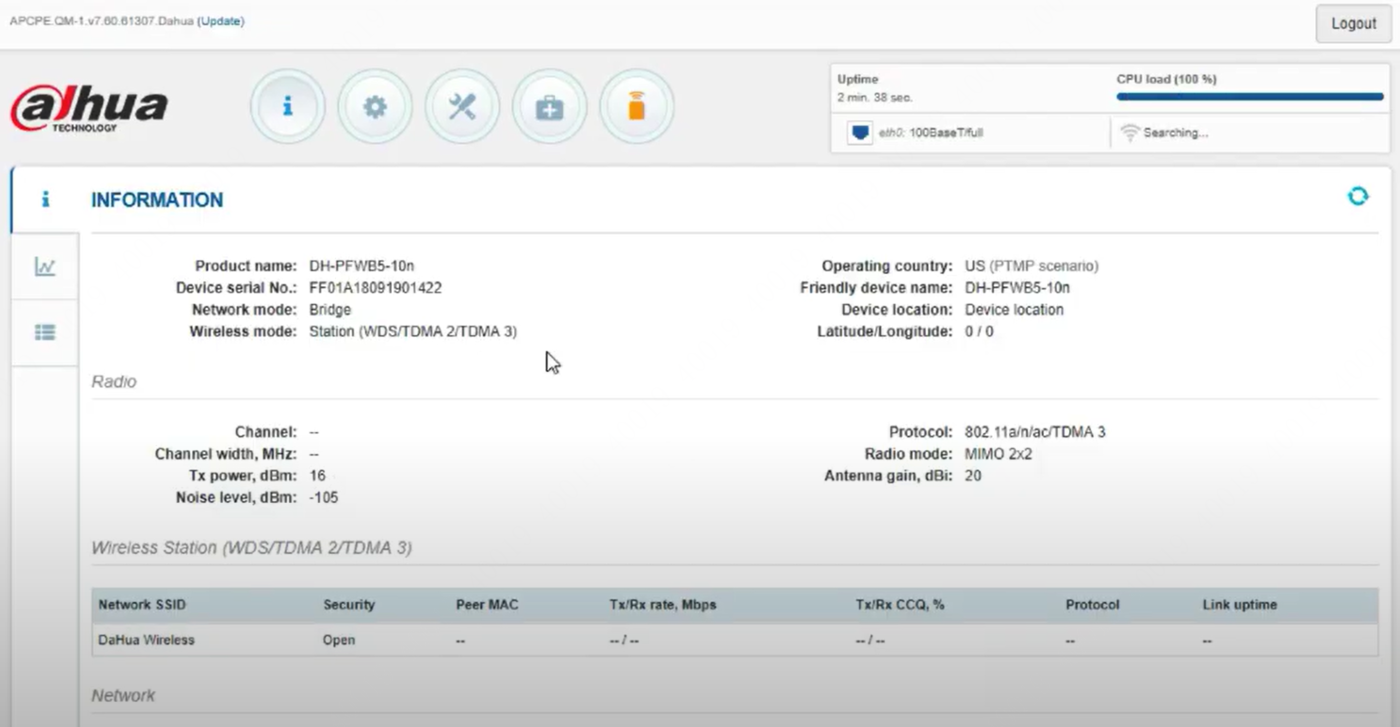This screenshot has width=1400, height=727.
Task: Open the Information round icon in top navigation
Action: click(287, 106)
